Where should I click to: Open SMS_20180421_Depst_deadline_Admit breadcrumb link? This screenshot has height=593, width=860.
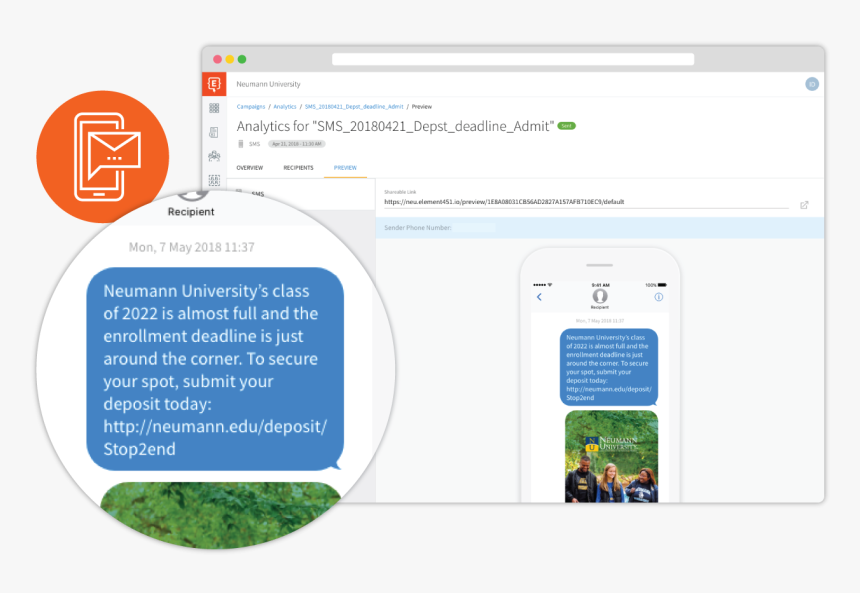pyautogui.click(x=353, y=106)
